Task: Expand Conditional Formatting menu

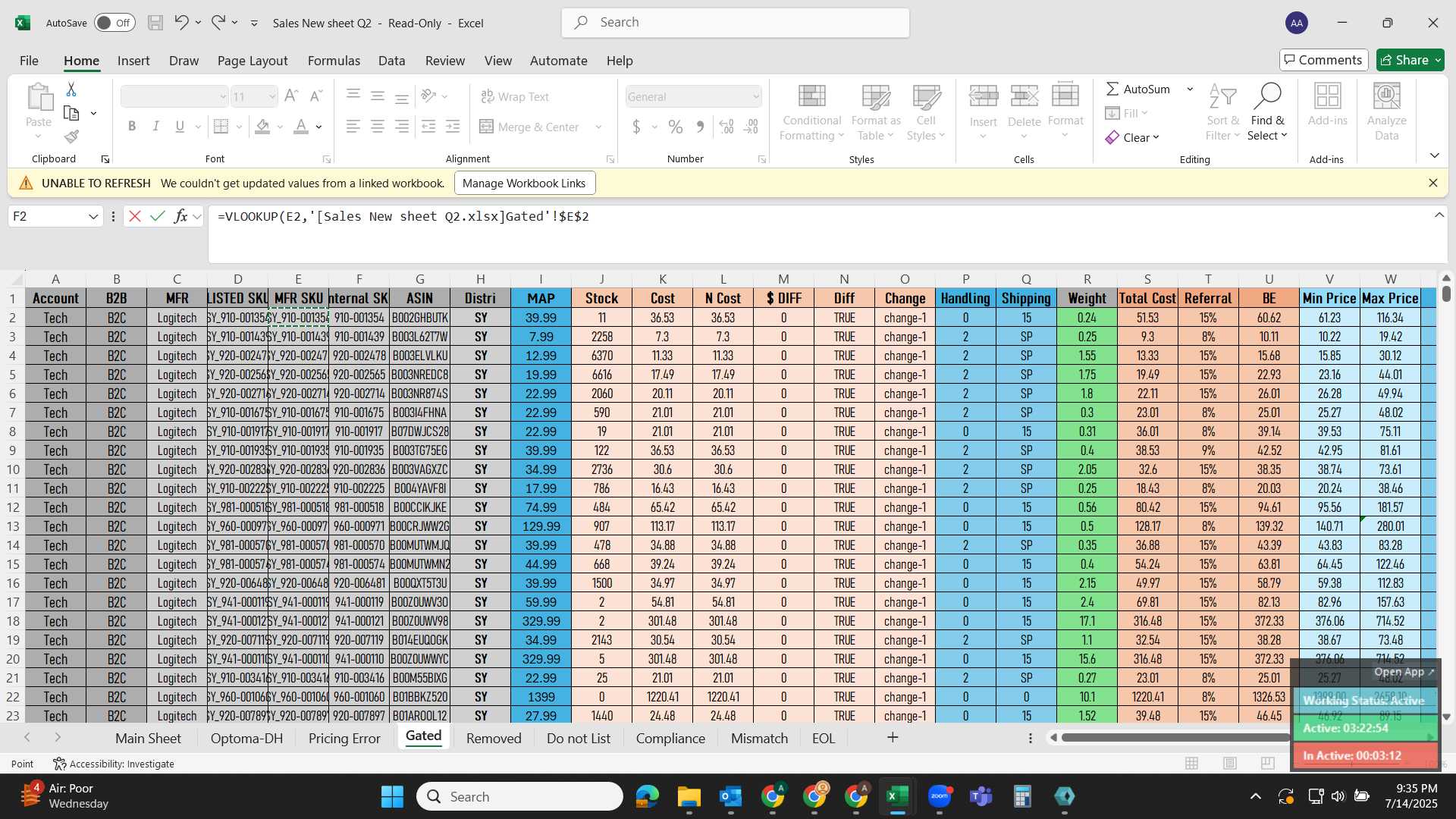Action: click(811, 112)
